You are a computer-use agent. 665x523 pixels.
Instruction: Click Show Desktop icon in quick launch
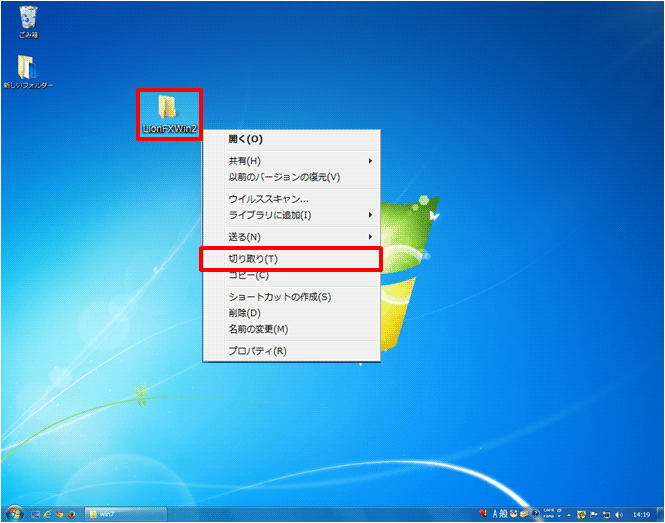[36, 515]
